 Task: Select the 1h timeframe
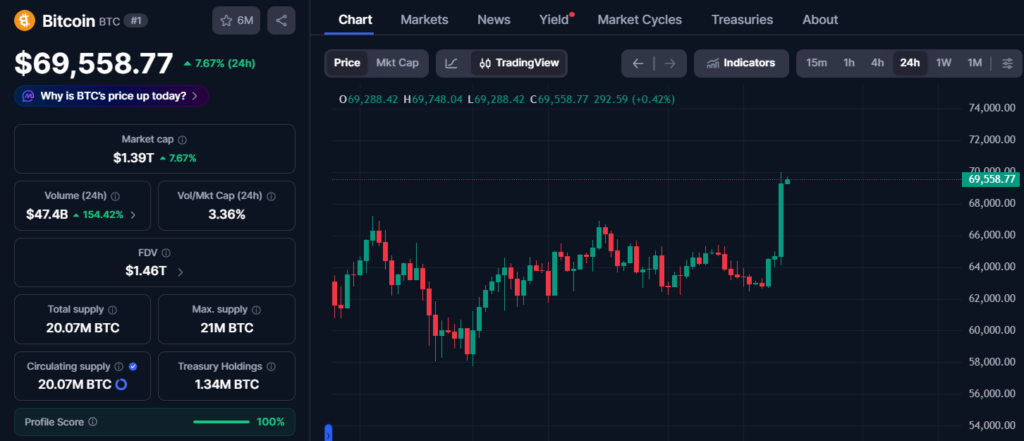(x=849, y=63)
